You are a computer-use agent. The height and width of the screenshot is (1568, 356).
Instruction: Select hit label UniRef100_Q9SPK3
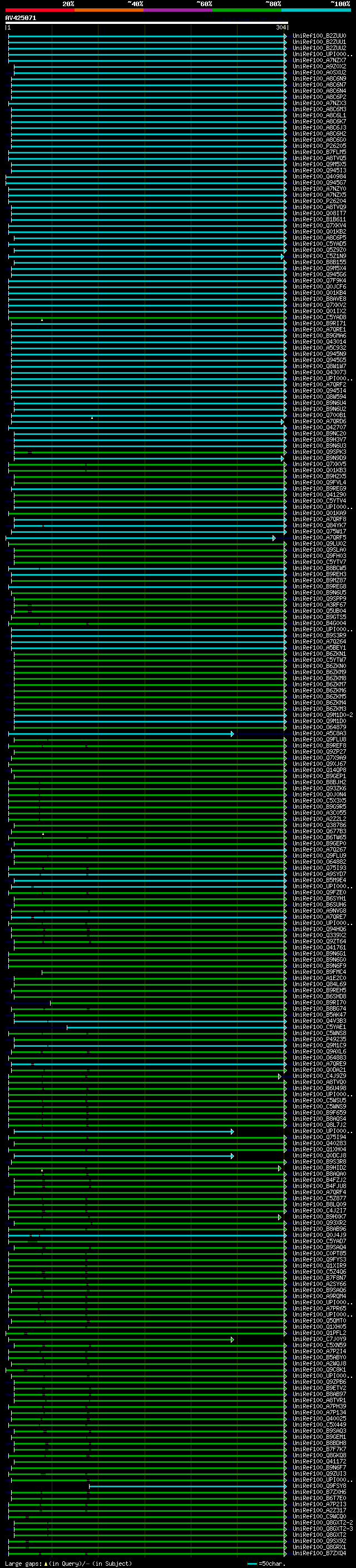pyautogui.click(x=319, y=452)
